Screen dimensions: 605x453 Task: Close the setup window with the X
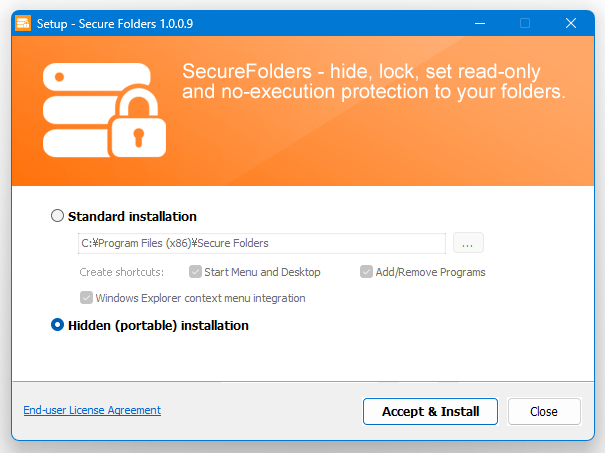571,23
